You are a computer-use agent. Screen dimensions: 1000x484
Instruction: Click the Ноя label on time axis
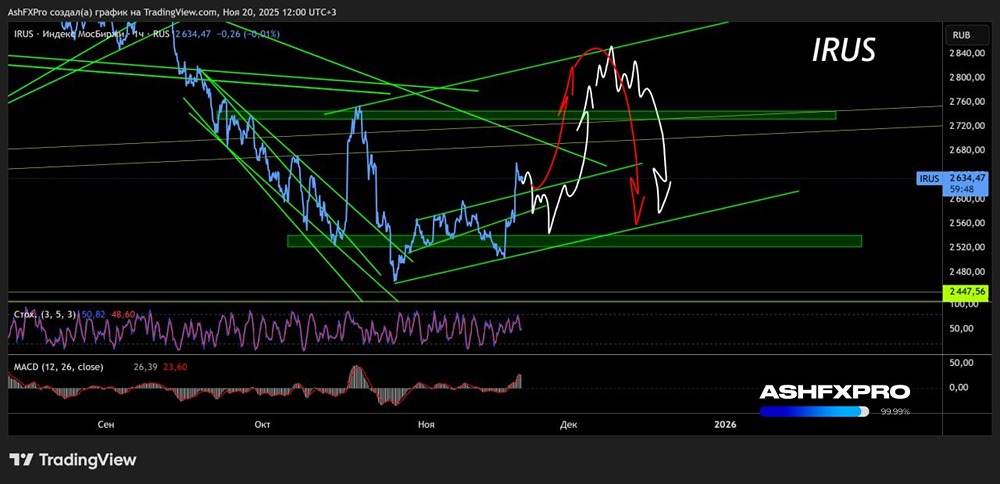pos(425,424)
